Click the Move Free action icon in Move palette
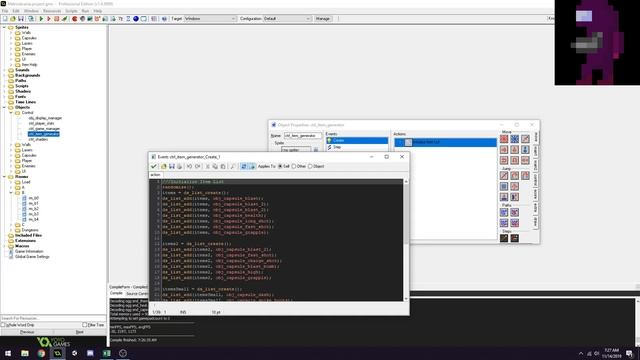The image size is (640, 360). [515, 139]
